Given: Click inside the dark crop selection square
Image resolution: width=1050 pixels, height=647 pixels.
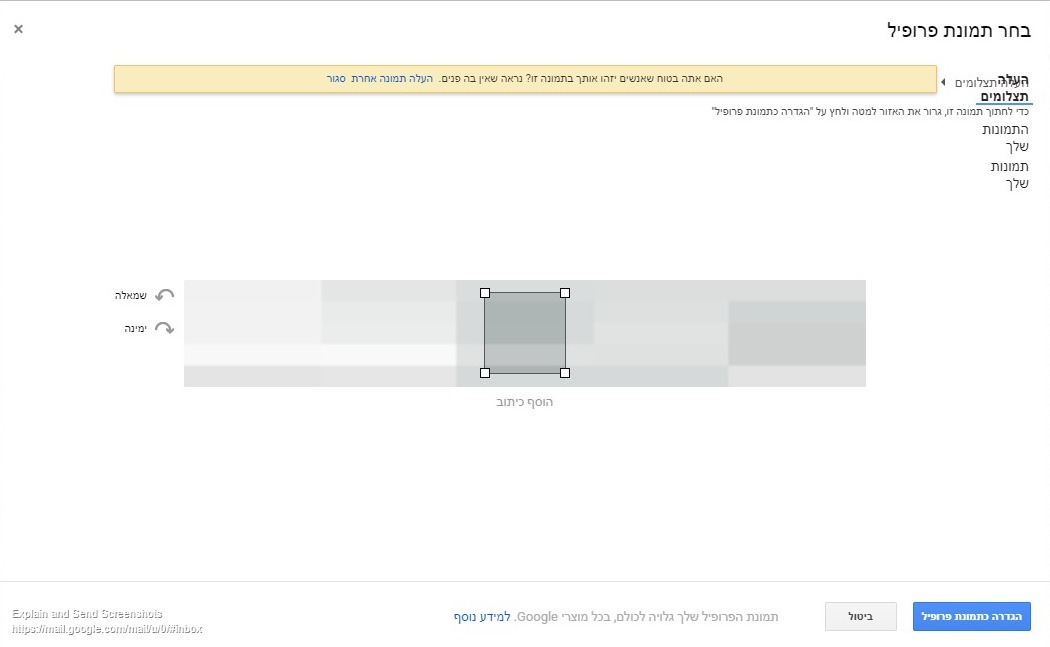Looking at the screenshot, I should click(525, 333).
